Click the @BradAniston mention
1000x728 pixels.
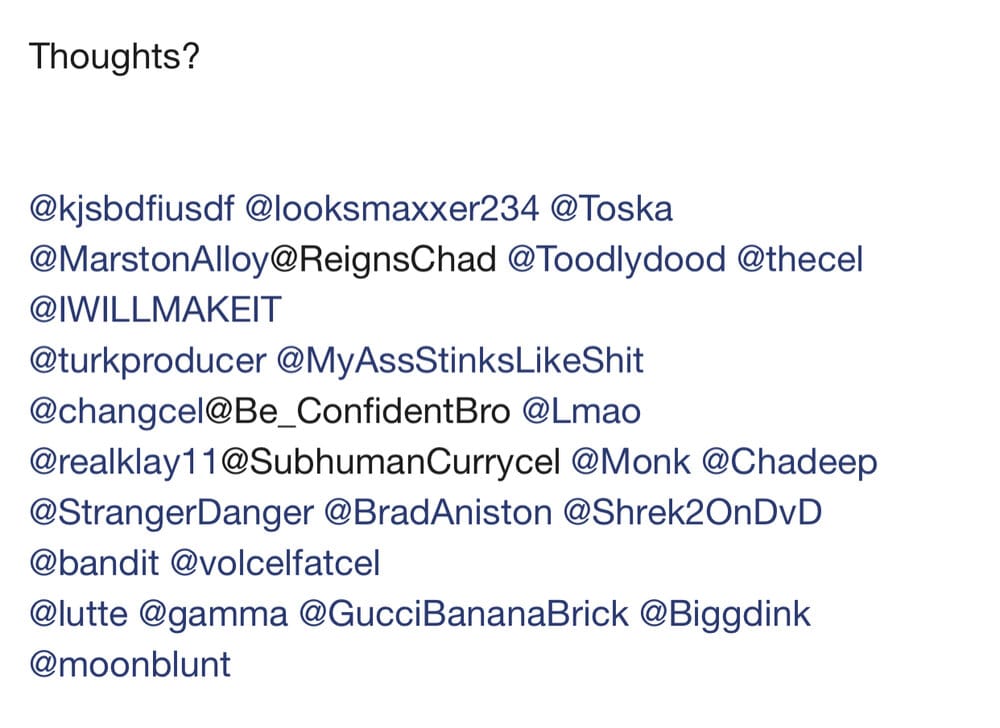(438, 513)
